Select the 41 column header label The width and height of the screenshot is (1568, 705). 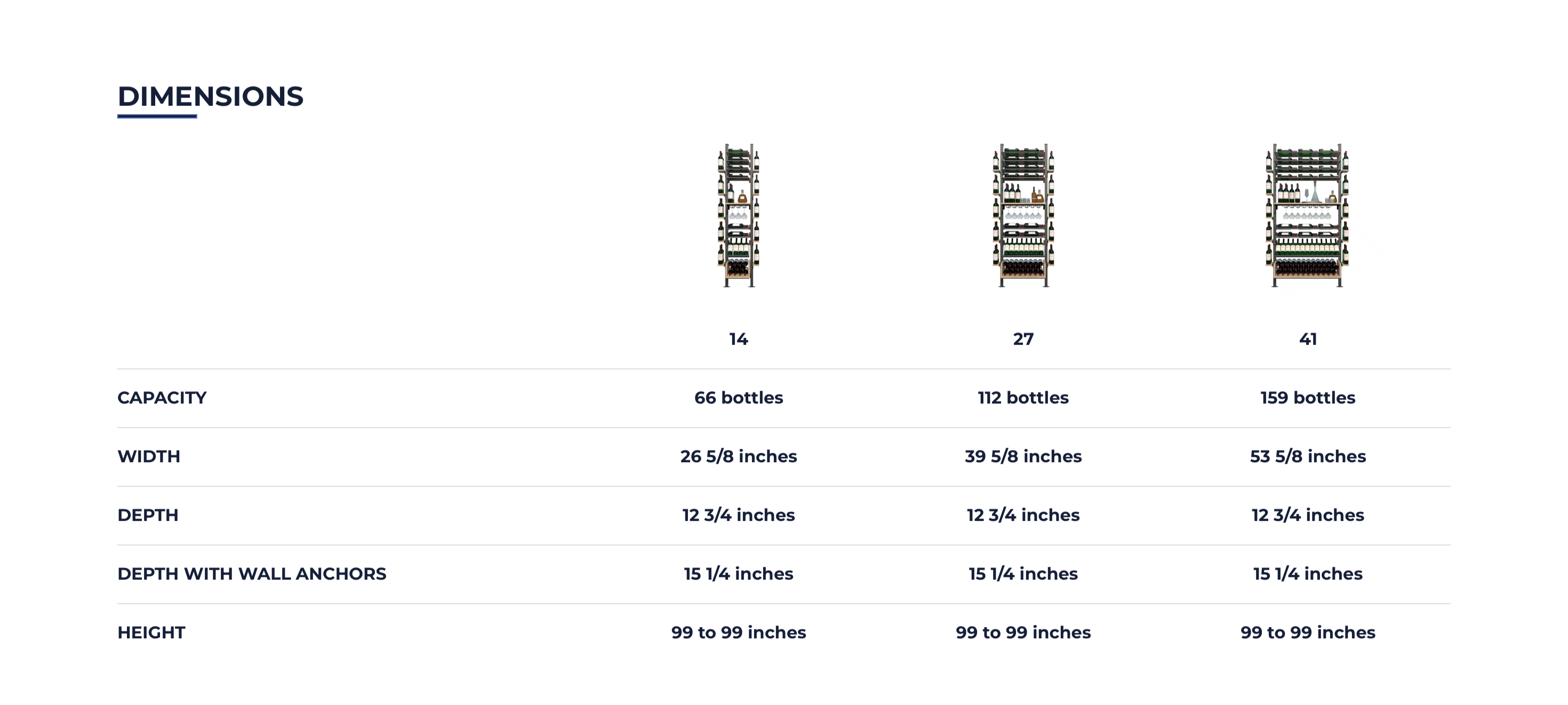pyautogui.click(x=1308, y=339)
